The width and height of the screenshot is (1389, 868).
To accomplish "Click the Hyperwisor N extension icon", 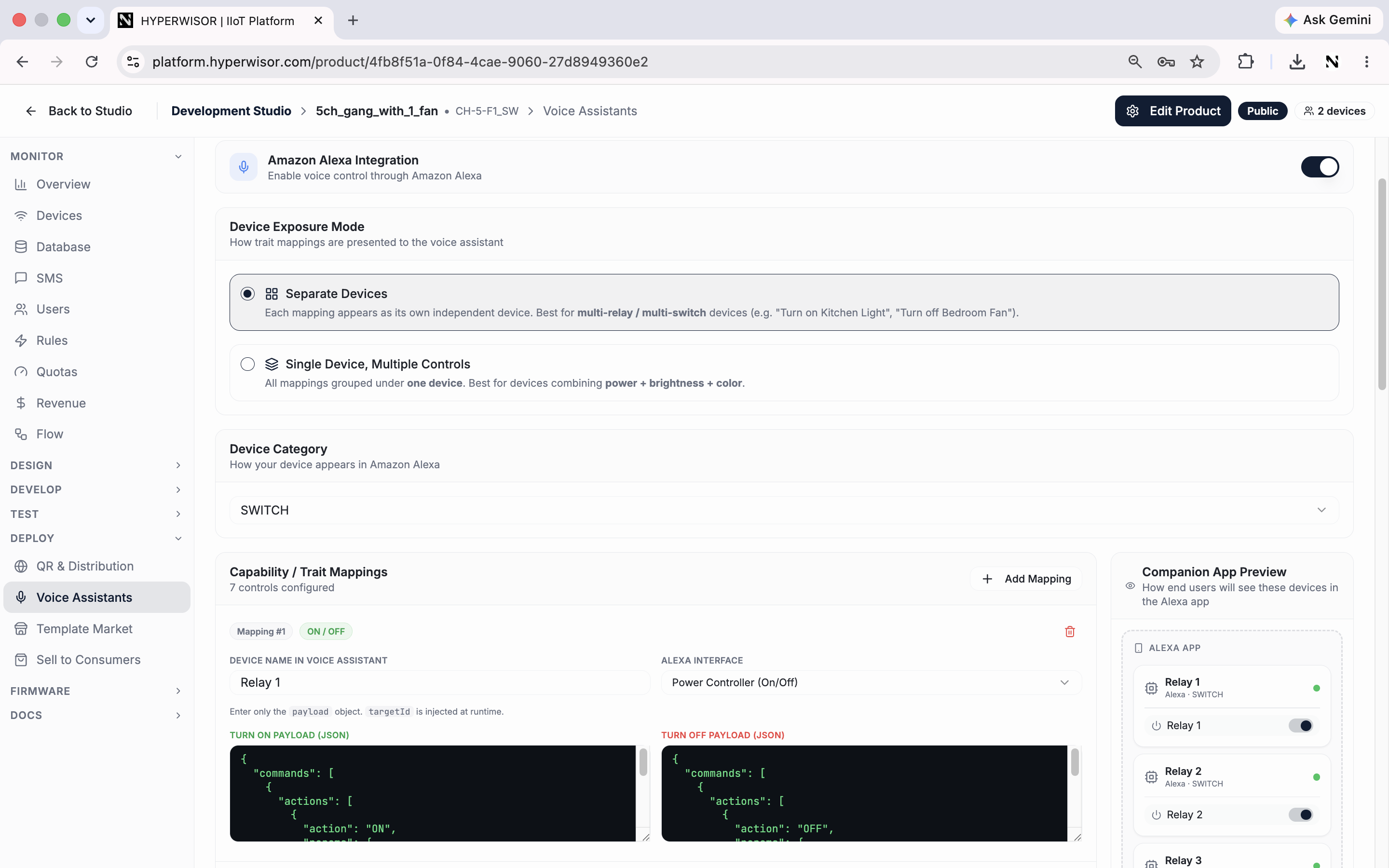I will (1332, 61).
